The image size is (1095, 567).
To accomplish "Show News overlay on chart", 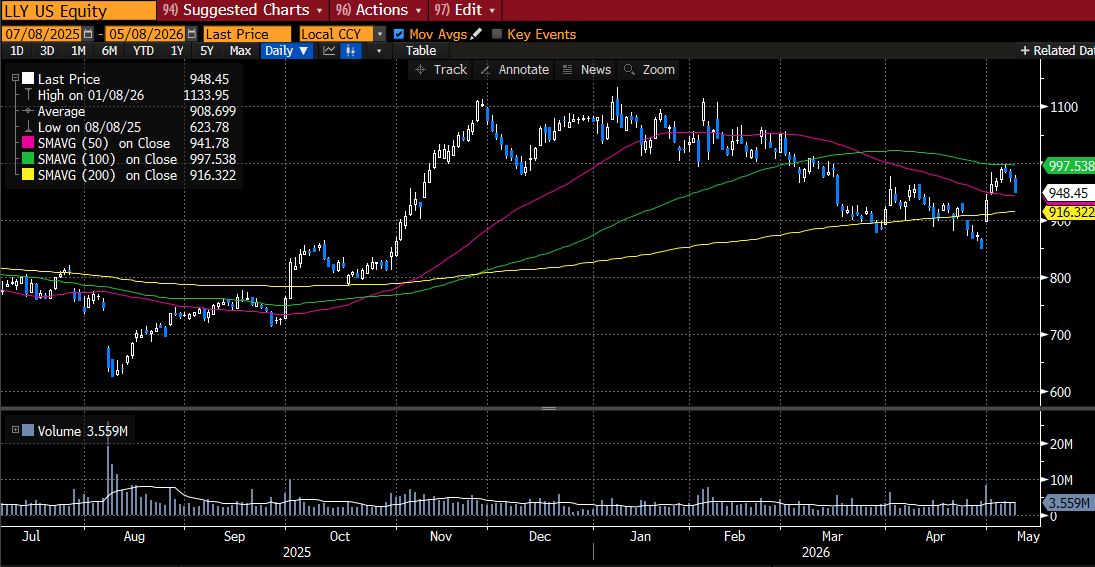I will (x=587, y=69).
